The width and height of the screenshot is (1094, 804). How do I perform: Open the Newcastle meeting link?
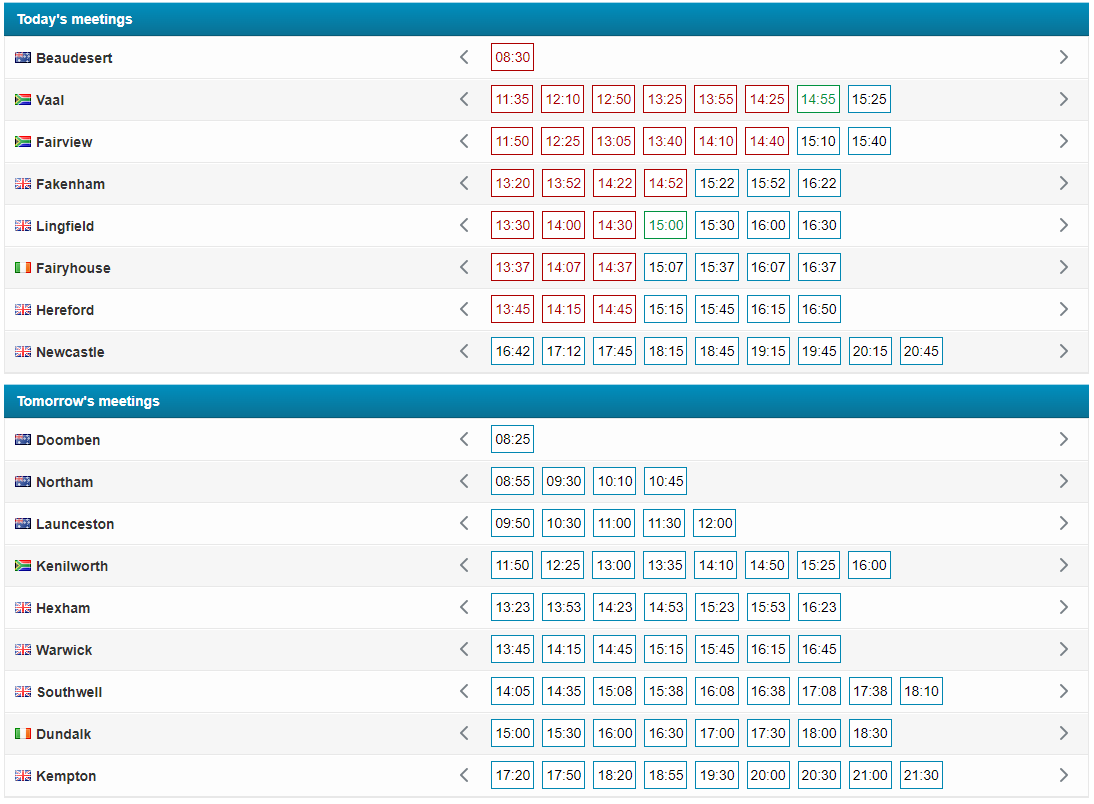(x=70, y=352)
